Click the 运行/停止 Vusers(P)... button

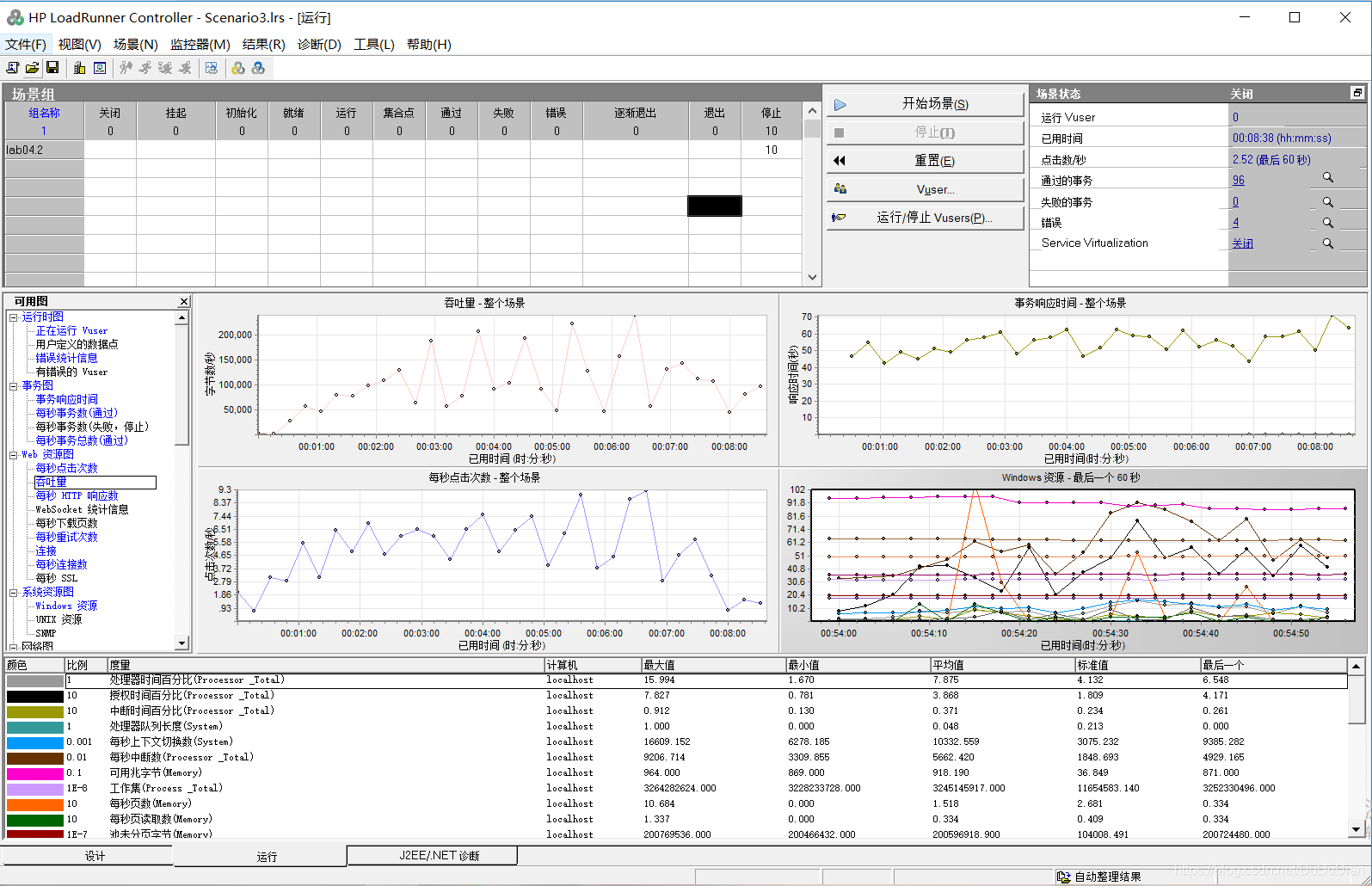[926, 218]
